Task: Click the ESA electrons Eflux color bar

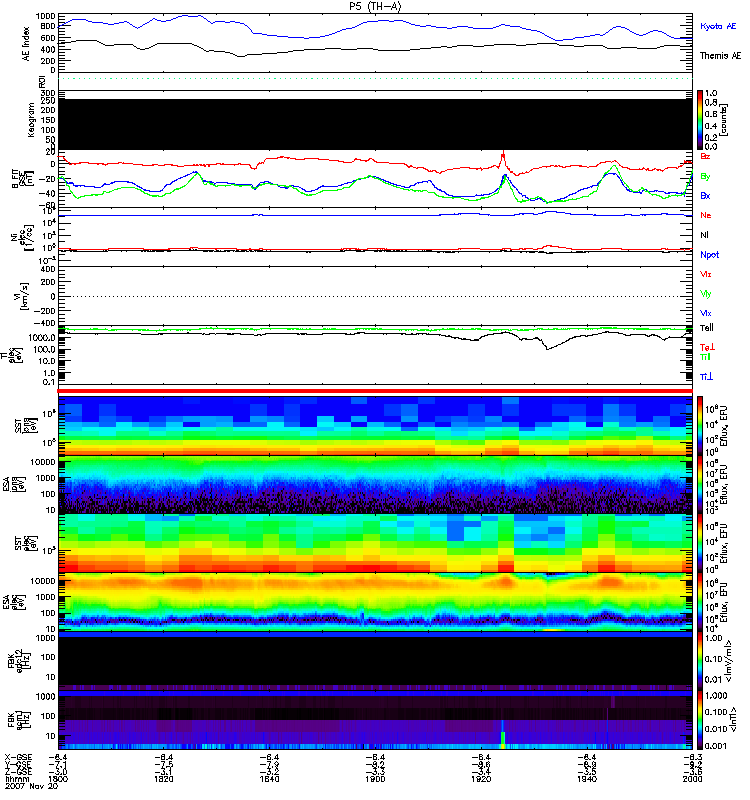Action: [700, 602]
